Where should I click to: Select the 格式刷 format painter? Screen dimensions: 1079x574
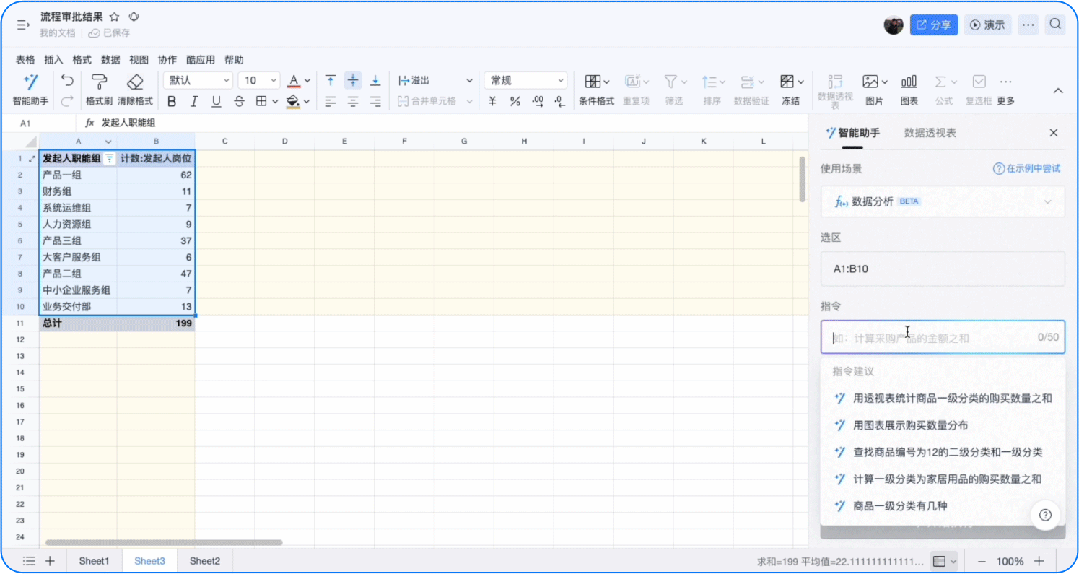(98, 88)
